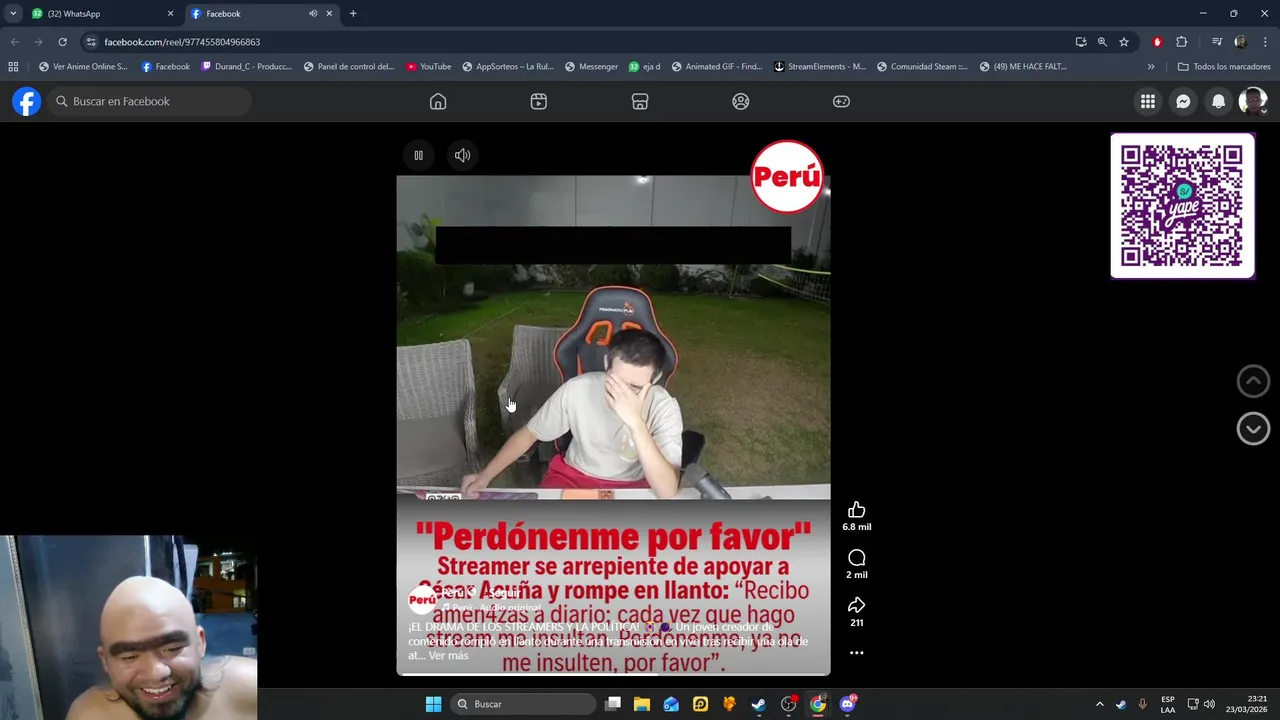Open Comunidad Steam bookmark
Screen dimensions: 1280x720
point(922,67)
